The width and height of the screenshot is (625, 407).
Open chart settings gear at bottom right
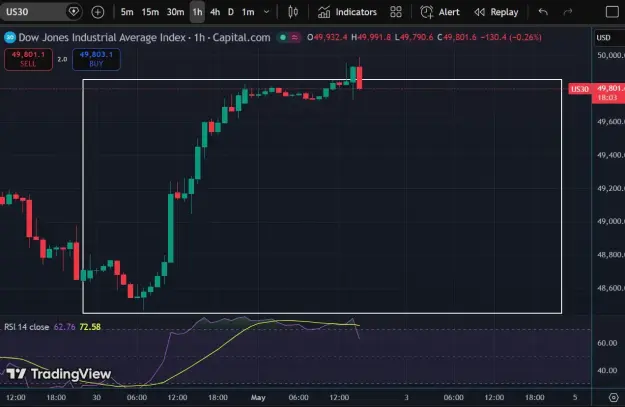pos(613,397)
